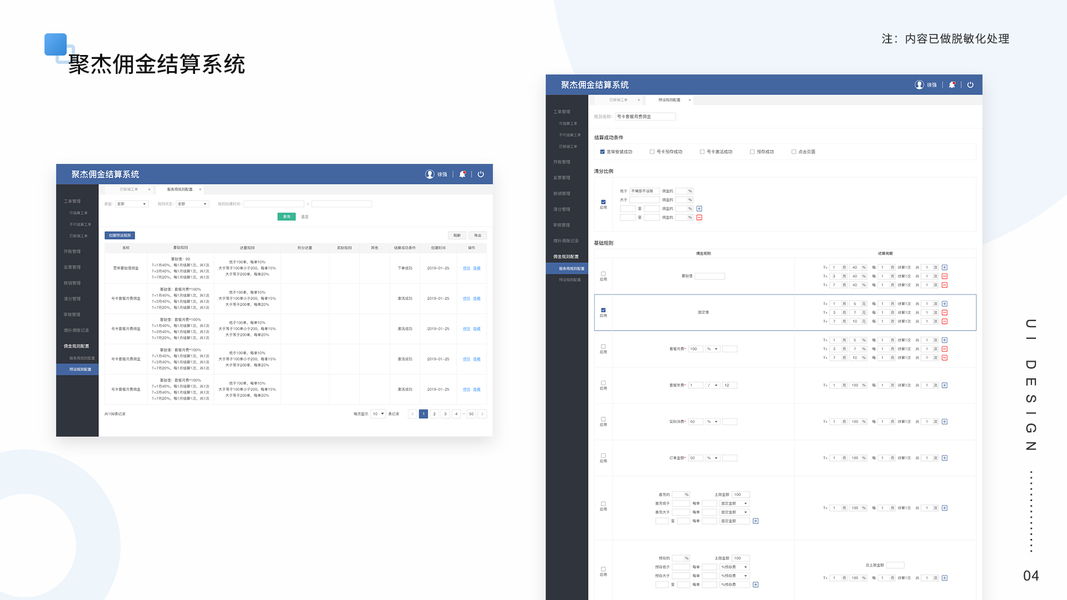Screen dimensions: 1067x600
Task: Open notifications bell in the left list window
Action: click(x=462, y=174)
